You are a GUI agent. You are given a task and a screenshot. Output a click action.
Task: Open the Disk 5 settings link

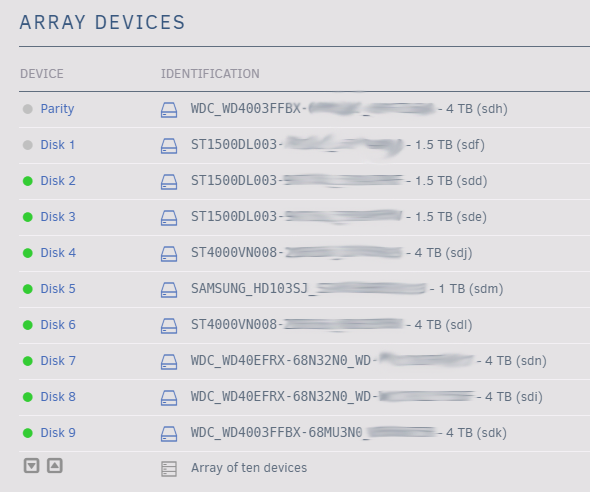pos(58,289)
